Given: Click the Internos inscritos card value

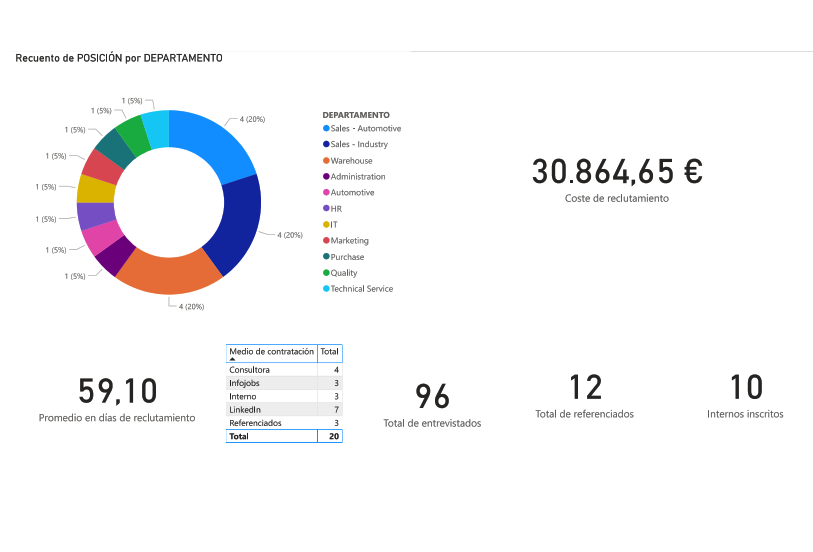Looking at the screenshot, I should [746, 388].
